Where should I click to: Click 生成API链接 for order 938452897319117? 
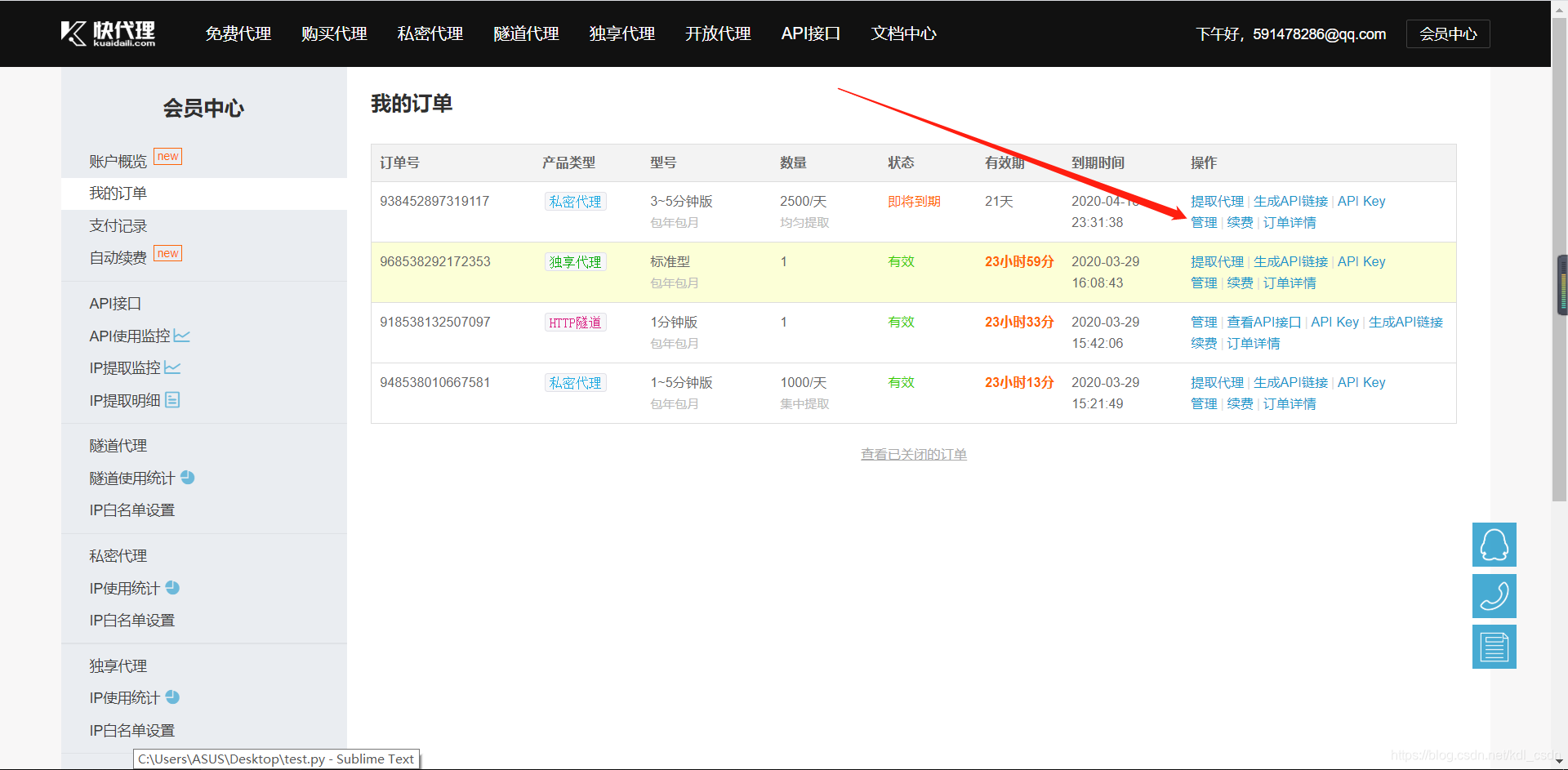click(x=1290, y=201)
